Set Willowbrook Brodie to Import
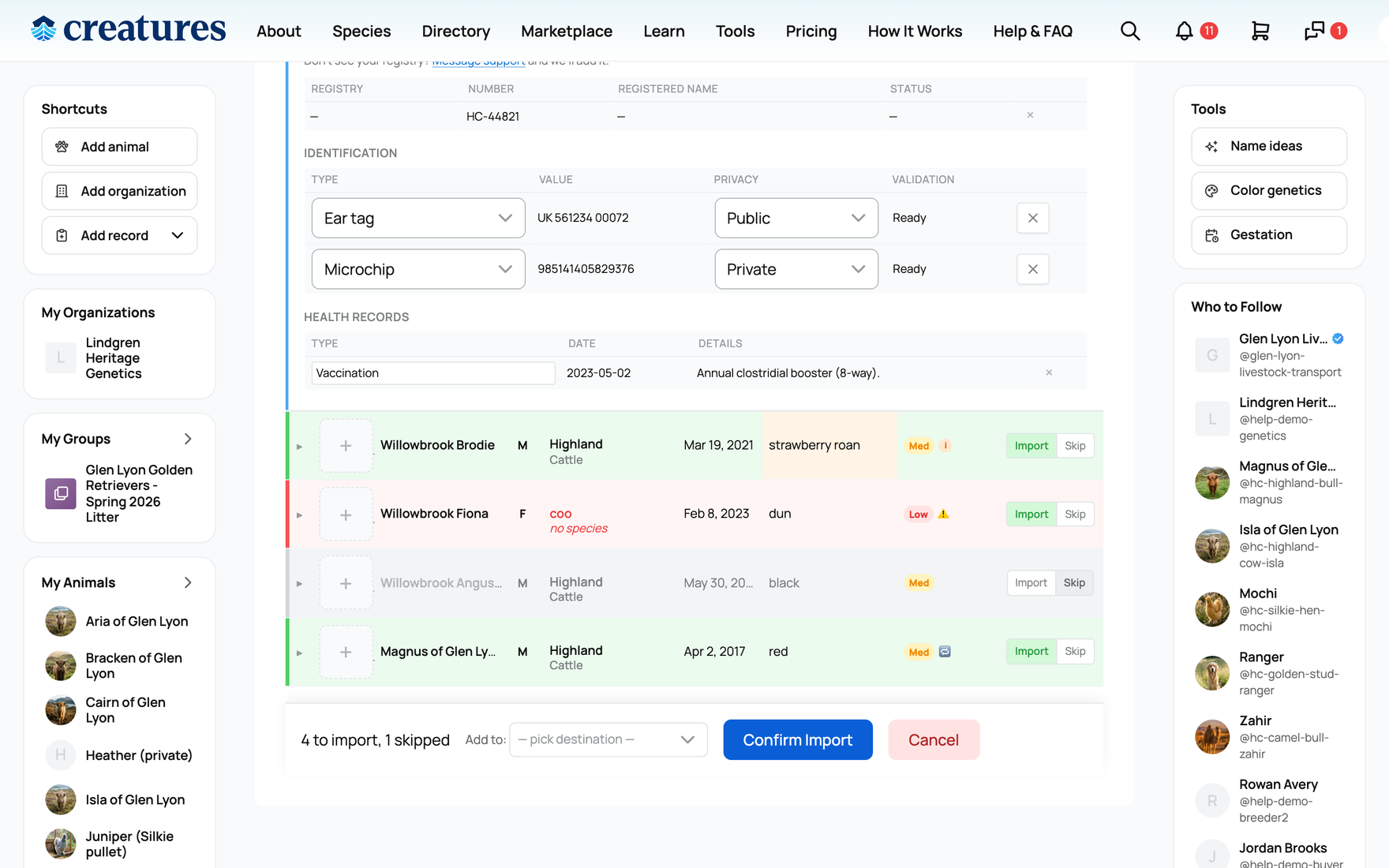1389x868 pixels. tap(1031, 446)
